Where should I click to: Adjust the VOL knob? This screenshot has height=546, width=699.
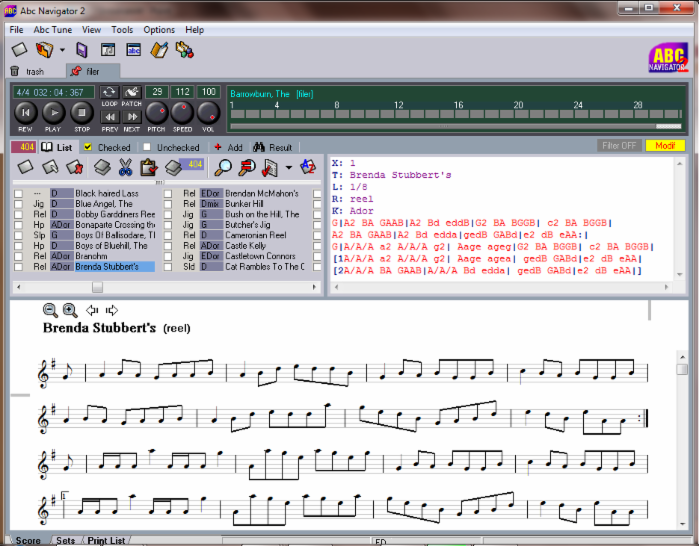[x=209, y=112]
